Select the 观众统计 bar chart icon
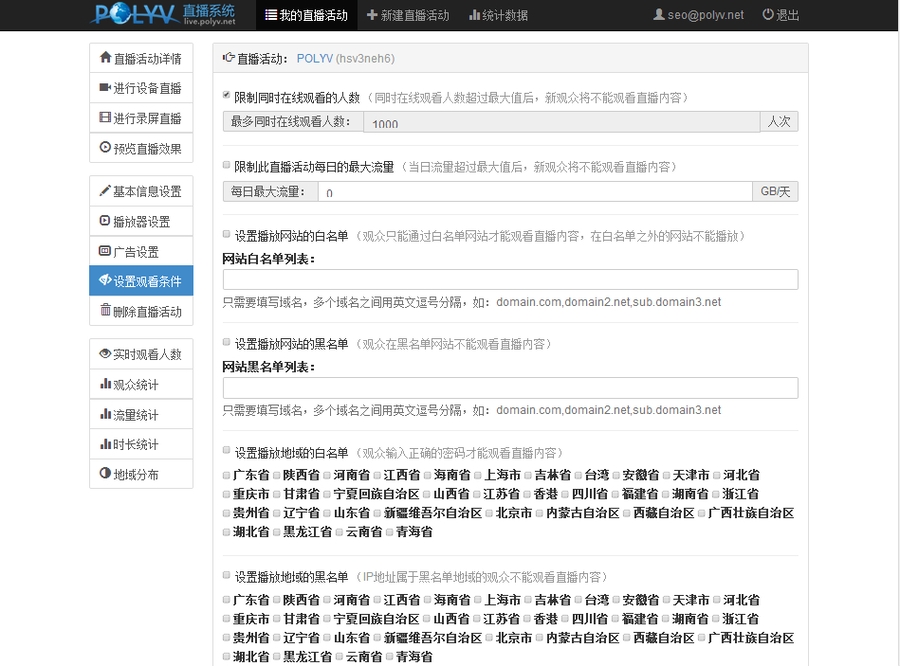Screen dimensions: 900x666 (140, 384)
